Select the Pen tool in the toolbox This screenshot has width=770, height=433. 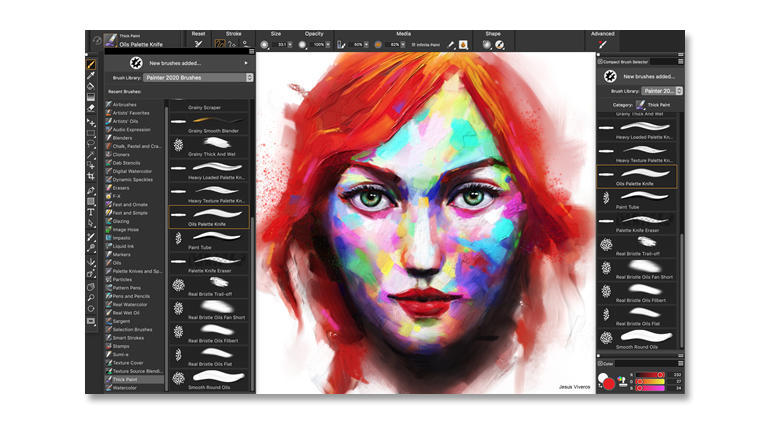[x=91, y=190]
